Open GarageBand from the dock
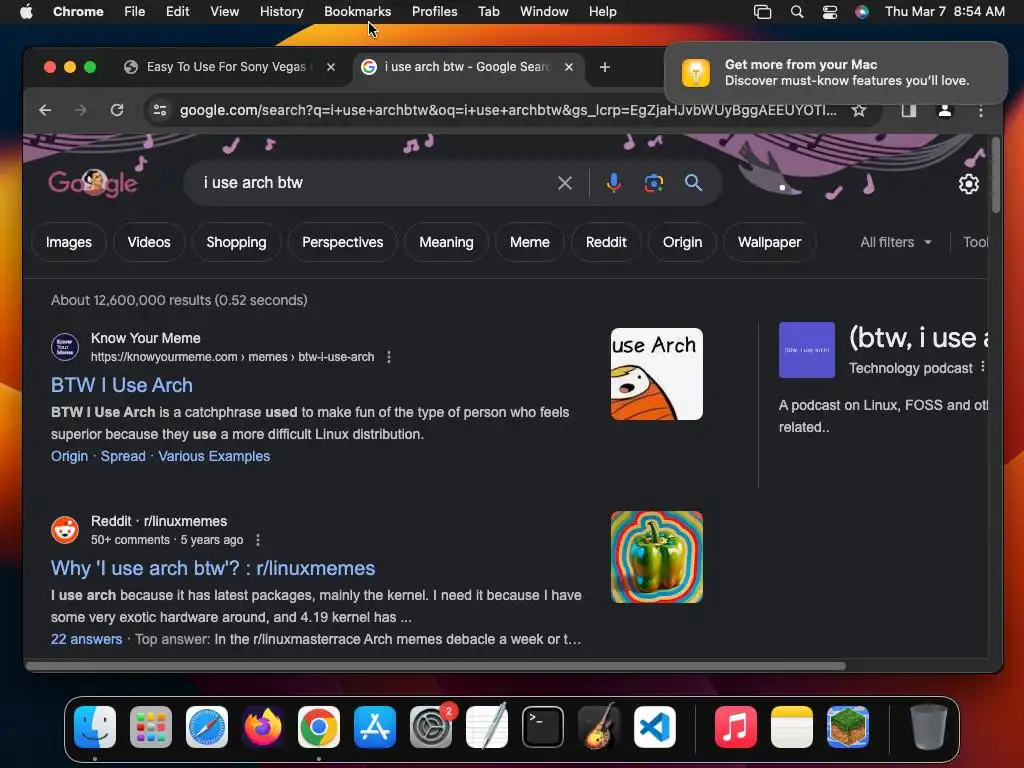The width and height of the screenshot is (1024, 768). tap(599, 726)
